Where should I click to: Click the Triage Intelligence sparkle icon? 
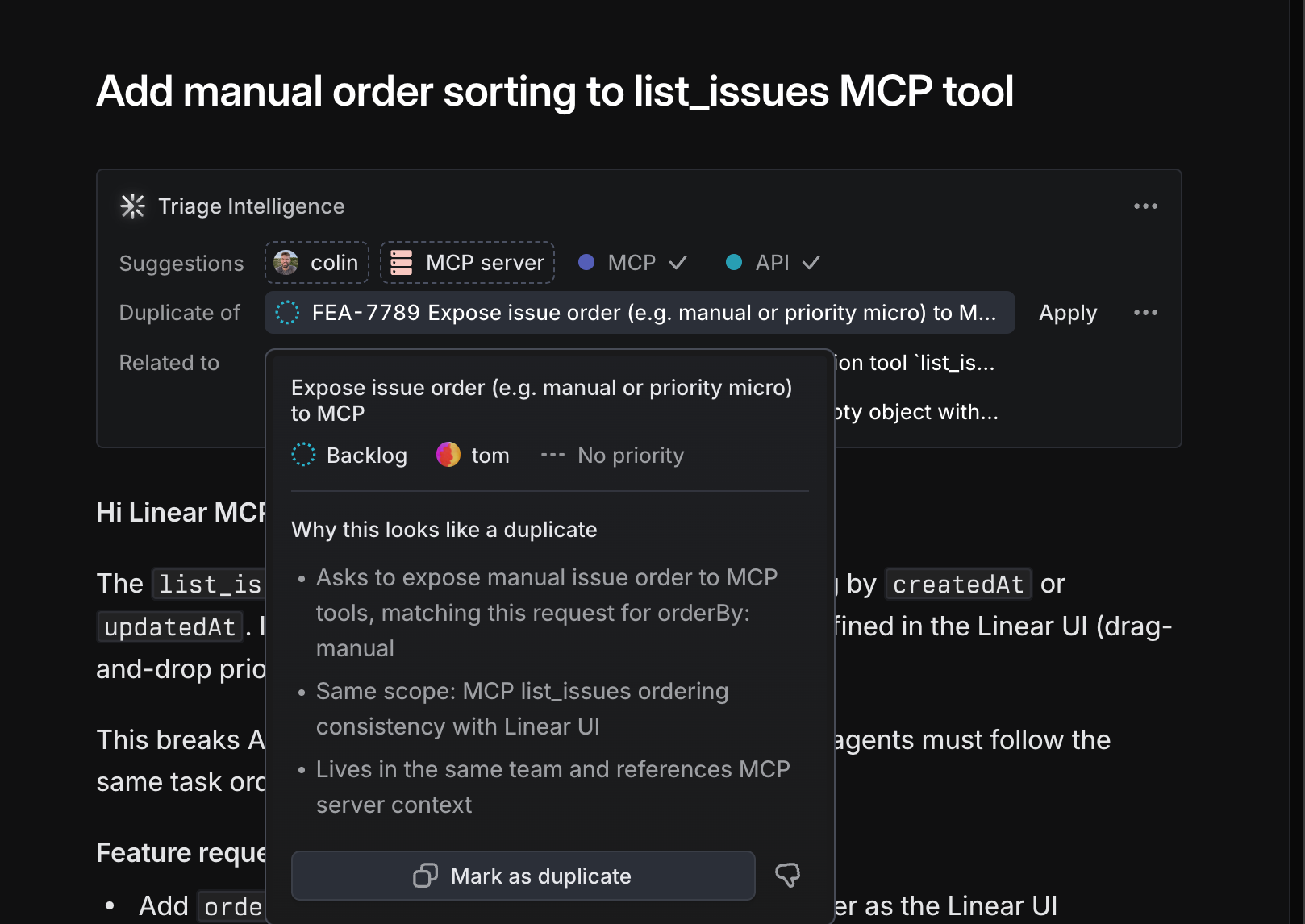tap(131, 206)
